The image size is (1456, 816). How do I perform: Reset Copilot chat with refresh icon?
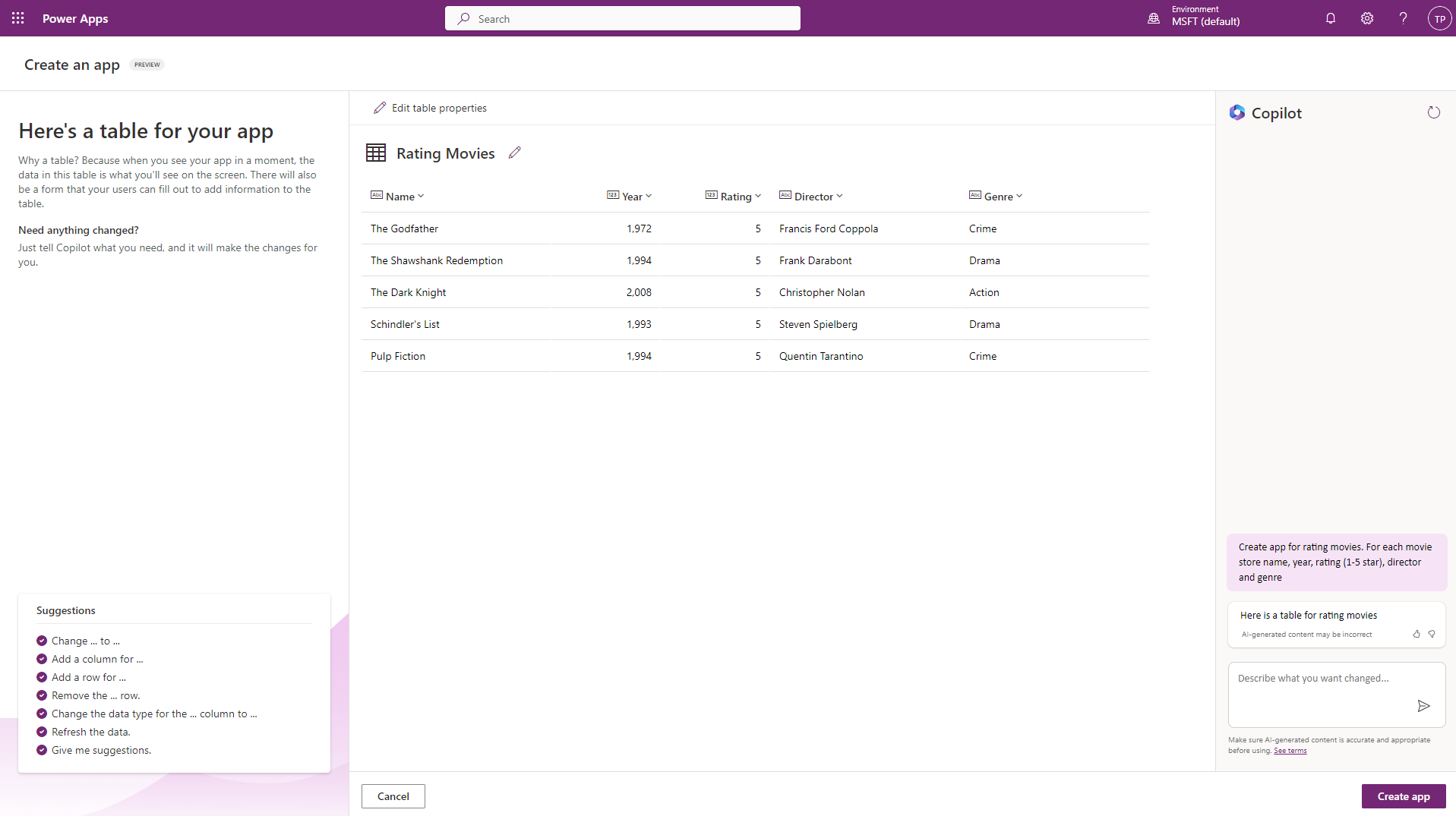[x=1433, y=113]
